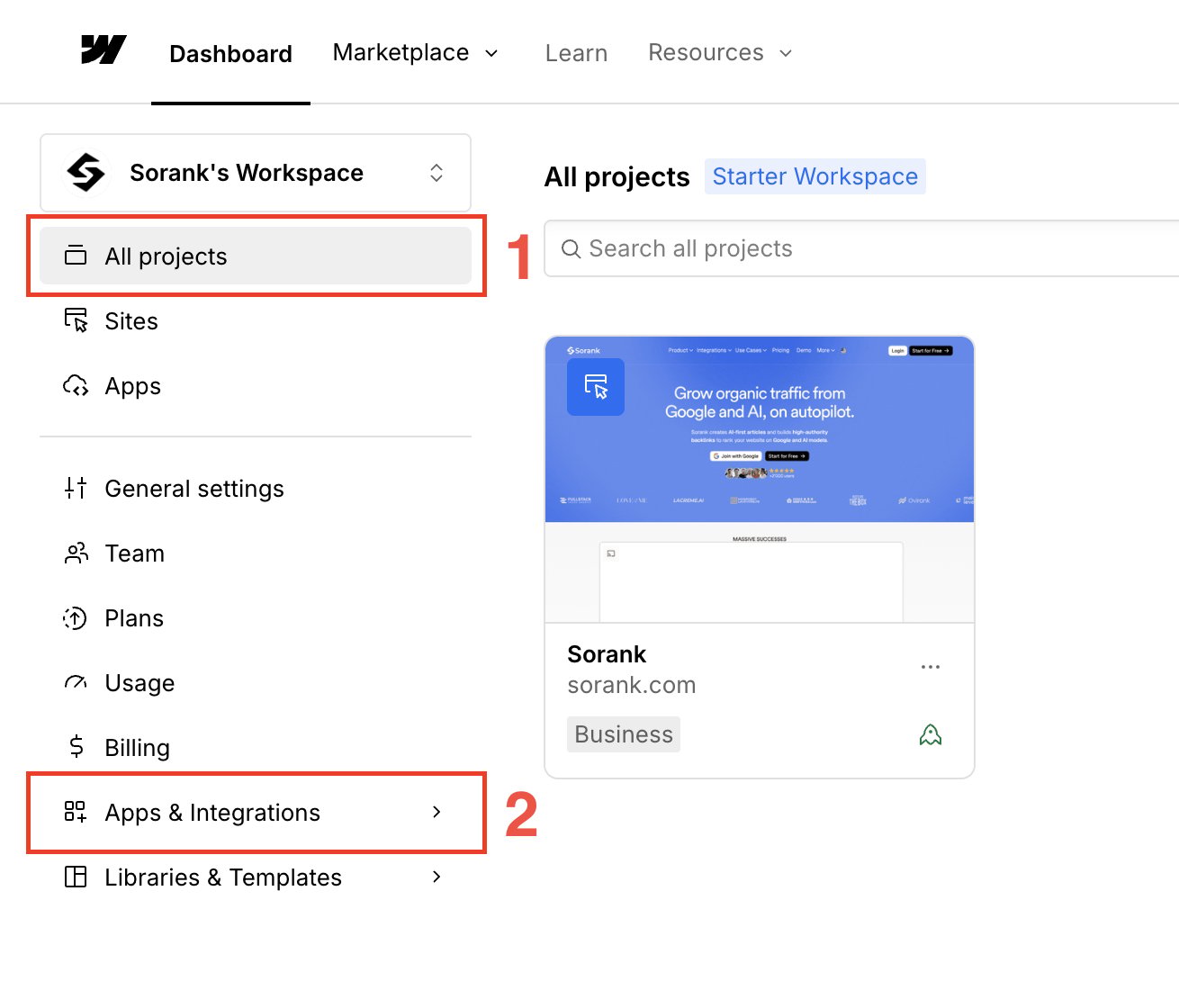Click the All projects page heading
Screen dimensions: 1179x1008
coord(617,177)
